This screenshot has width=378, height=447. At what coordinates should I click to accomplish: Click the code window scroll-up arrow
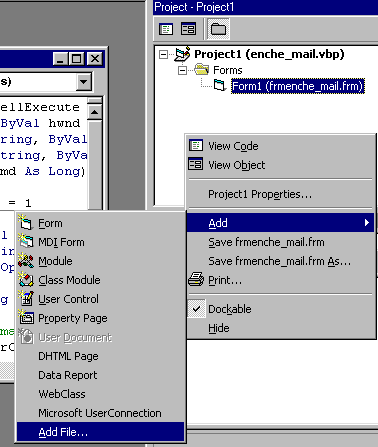pos(94,112)
